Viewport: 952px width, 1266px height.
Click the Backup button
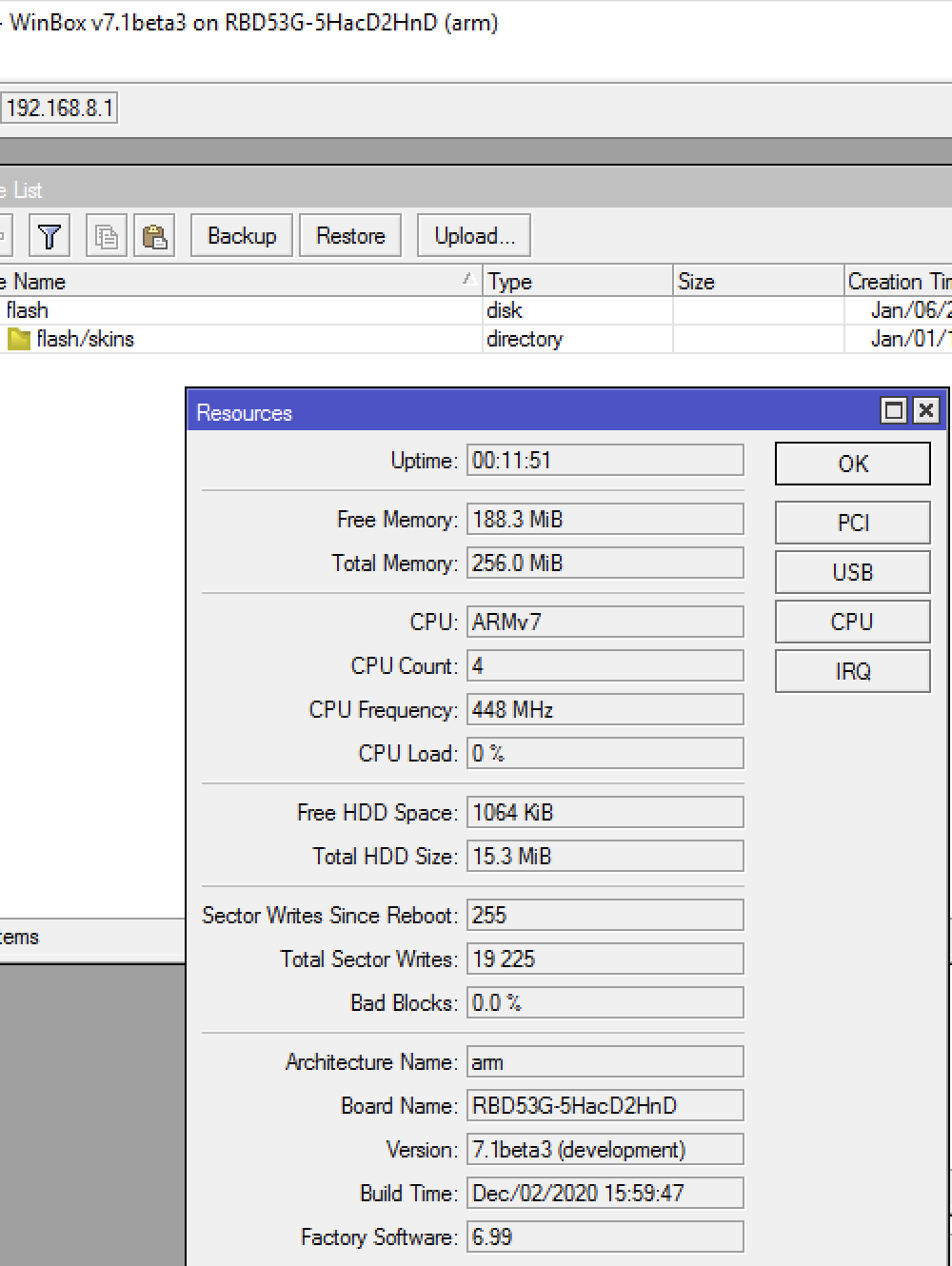(x=242, y=236)
